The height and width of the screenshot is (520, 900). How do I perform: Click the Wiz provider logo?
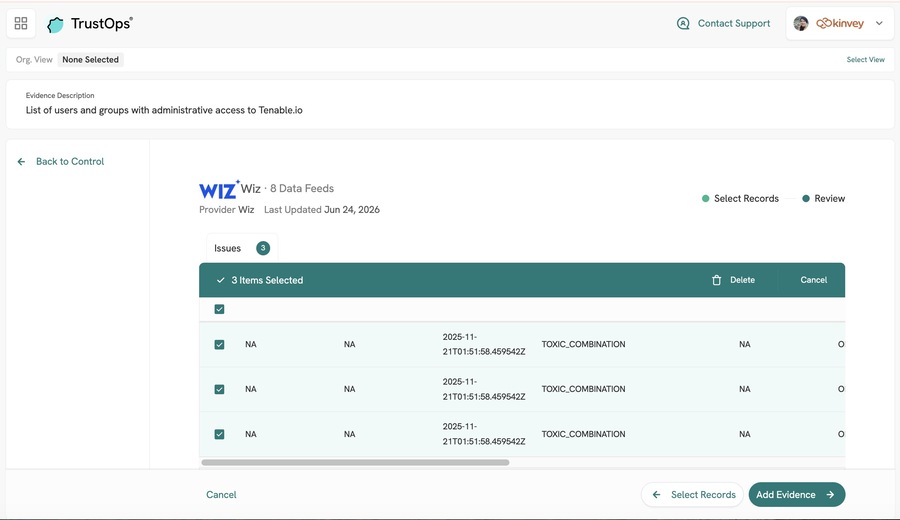[x=219, y=189]
